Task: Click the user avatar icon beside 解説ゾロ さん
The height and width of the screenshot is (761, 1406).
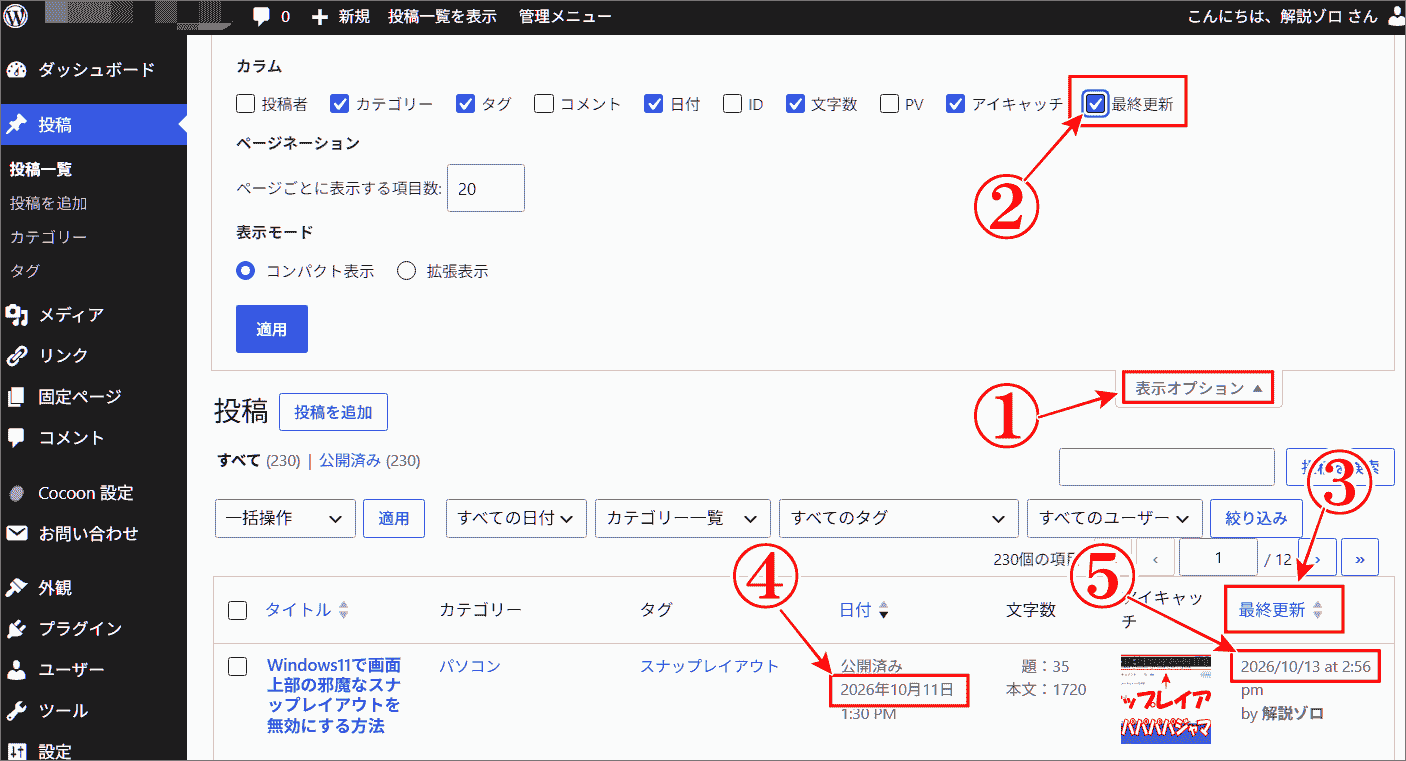Action: click(x=1397, y=16)
